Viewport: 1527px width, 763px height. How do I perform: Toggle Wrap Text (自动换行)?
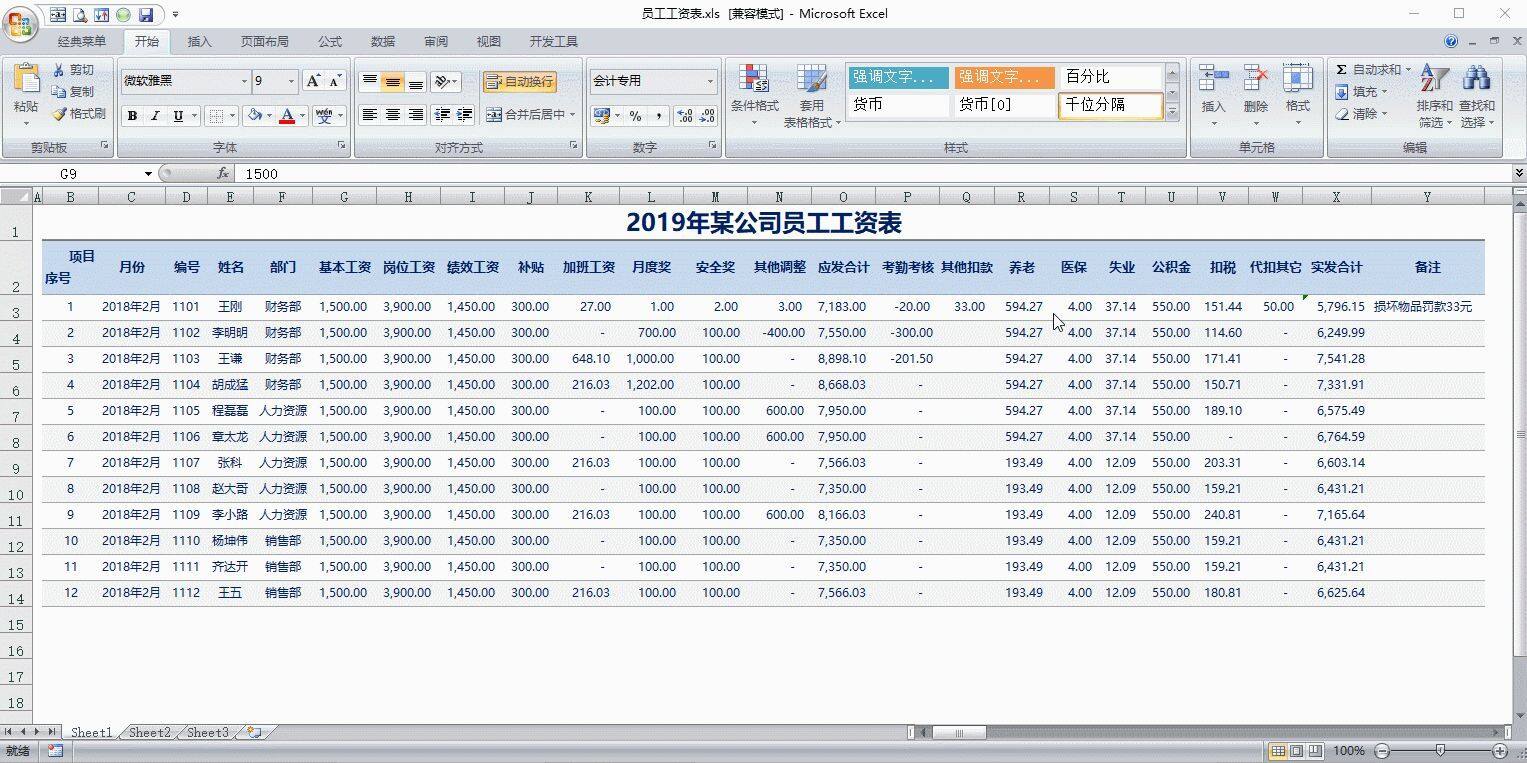click(520, 82)
